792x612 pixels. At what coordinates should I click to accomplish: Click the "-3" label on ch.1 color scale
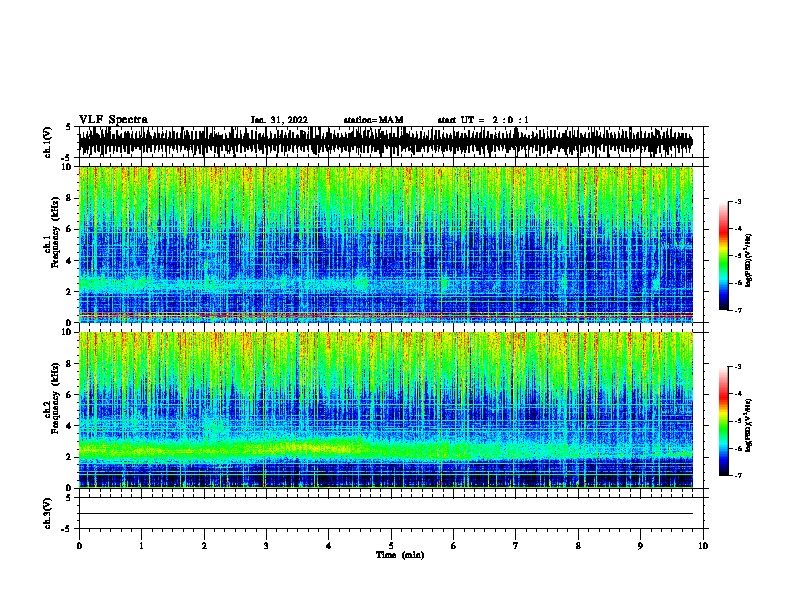click(x=738, y=202)
